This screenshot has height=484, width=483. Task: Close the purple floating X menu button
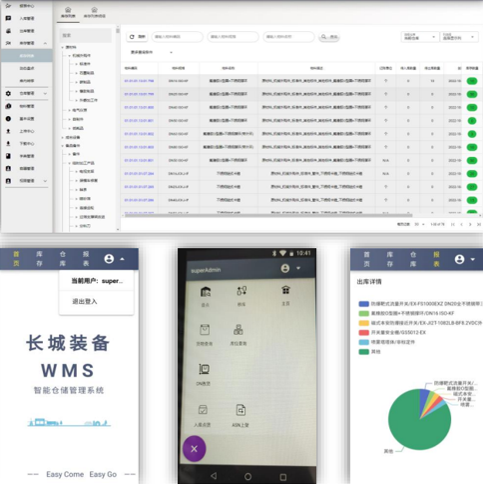(x=194, y=449)
